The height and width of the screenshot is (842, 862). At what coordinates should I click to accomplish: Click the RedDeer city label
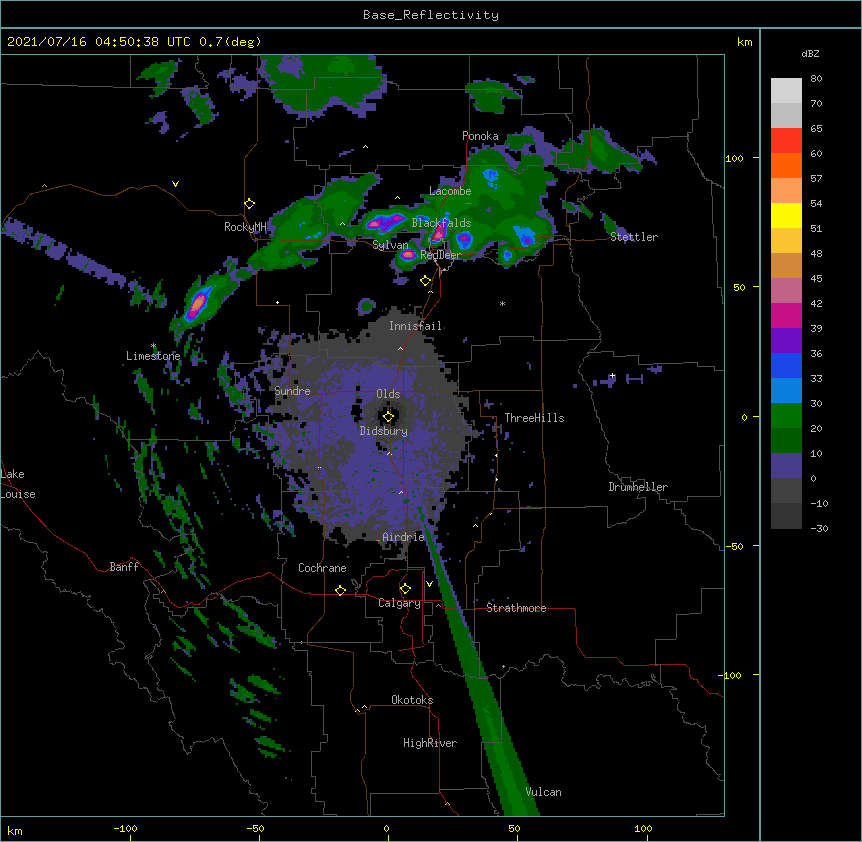coord(441,254)
